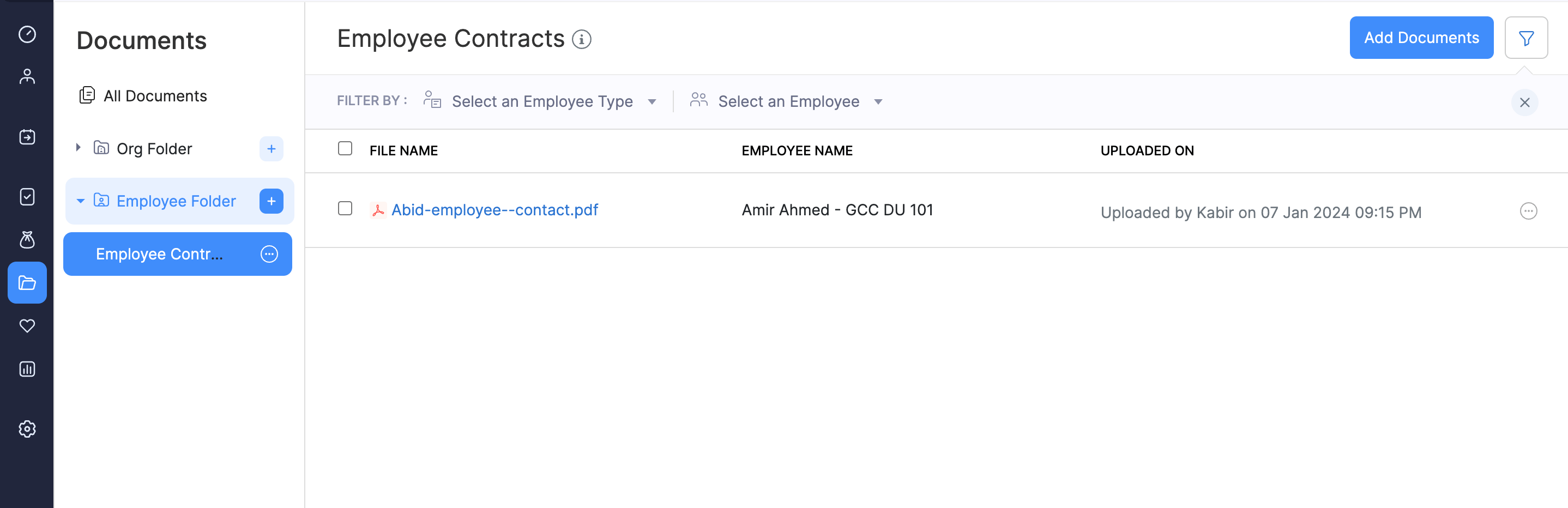Close the filter bar with X button
The height and width of the screenshot is (508, 1568).
pyautogui.click(x=1524, y=103)
